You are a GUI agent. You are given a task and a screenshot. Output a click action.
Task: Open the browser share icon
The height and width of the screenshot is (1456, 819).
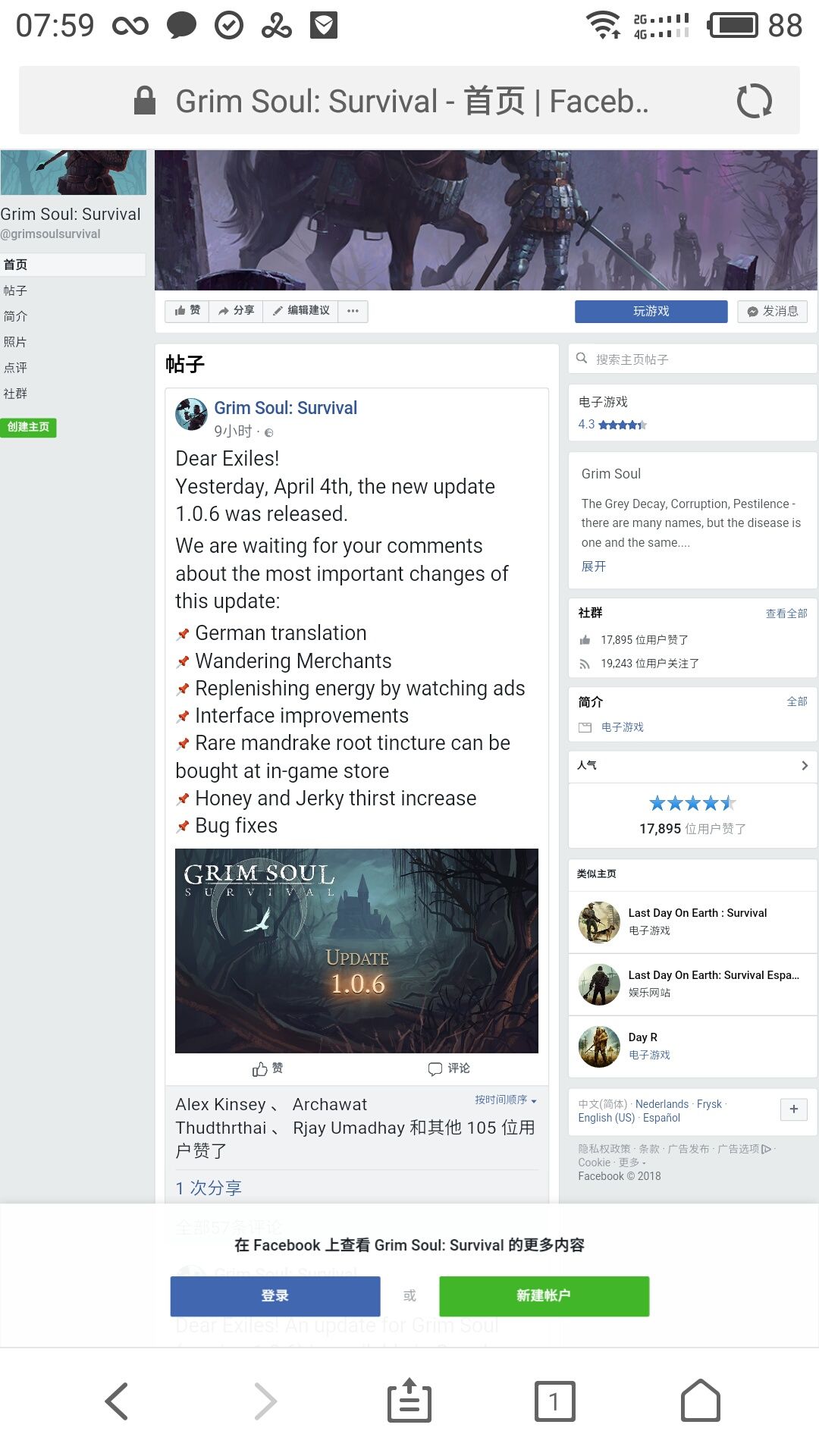click(409, 1400)
